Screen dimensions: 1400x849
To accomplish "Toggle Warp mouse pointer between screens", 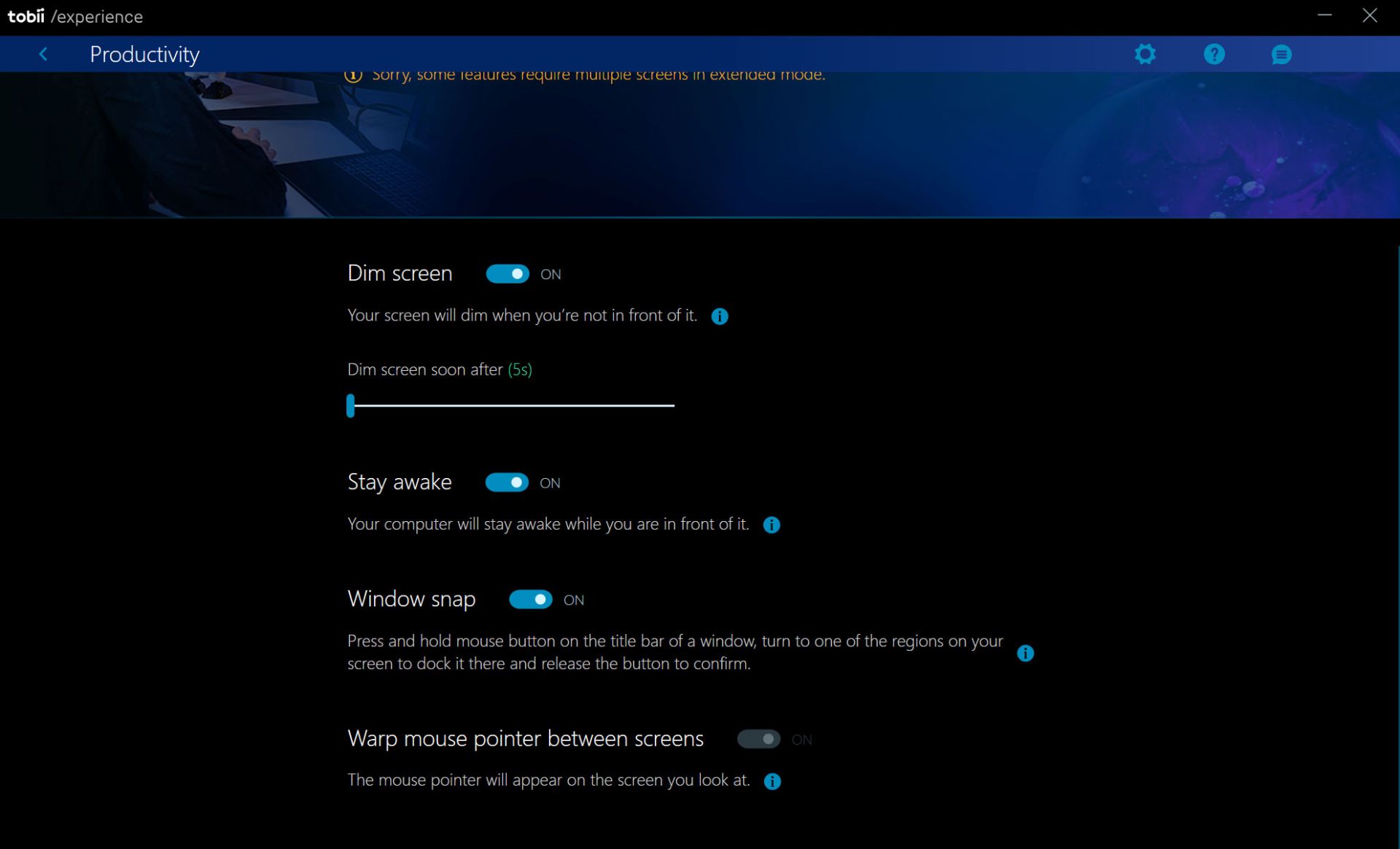I will (758, 739).
